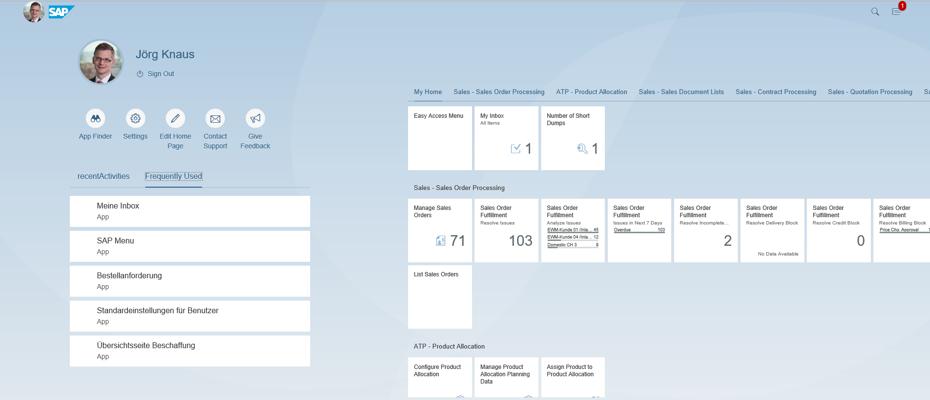Open the Resolve Billing Block tile
The height and width of the screenshot is (400, 930).
(x=902, y=230)
